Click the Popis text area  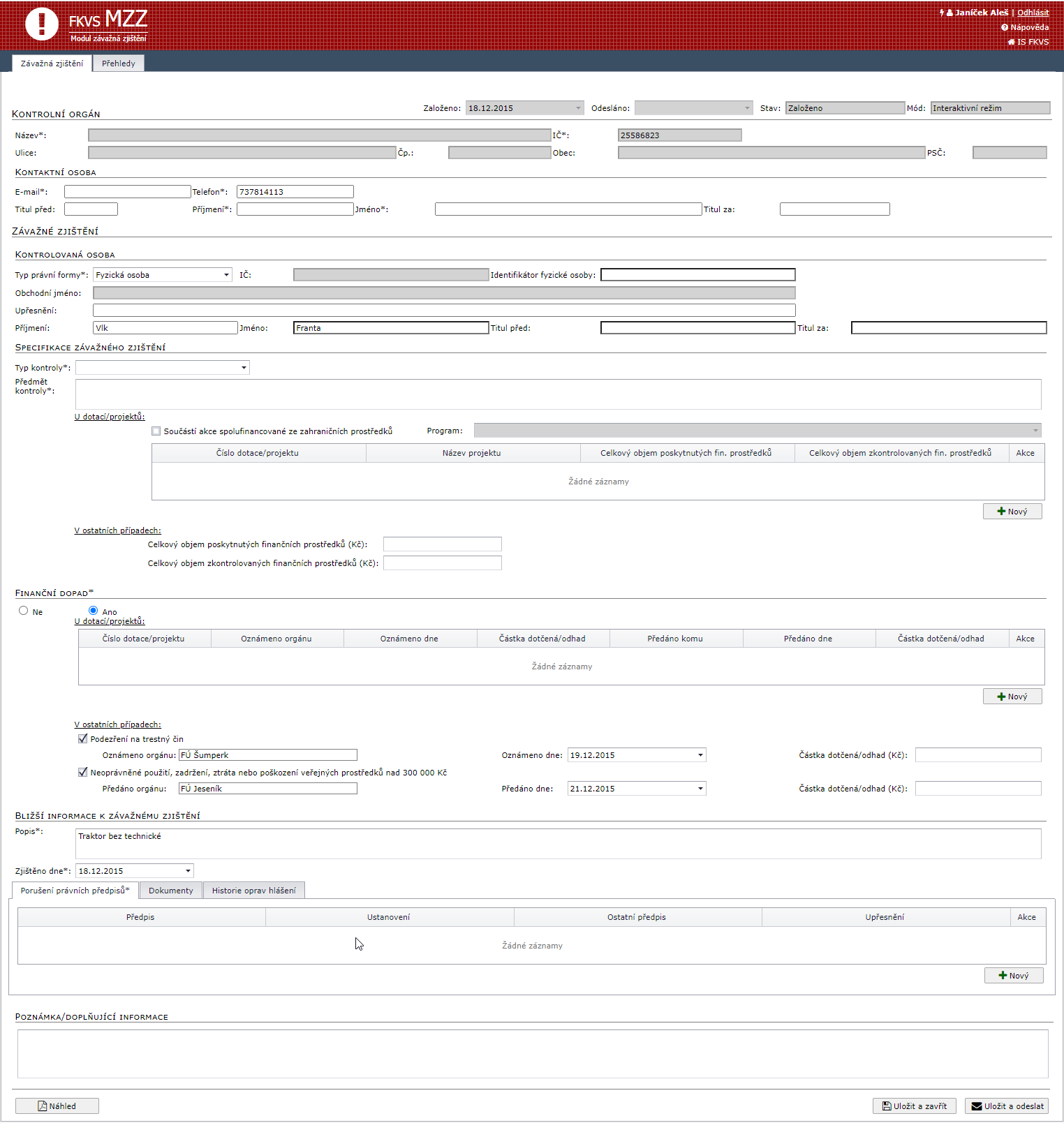[x=559, y=843]
